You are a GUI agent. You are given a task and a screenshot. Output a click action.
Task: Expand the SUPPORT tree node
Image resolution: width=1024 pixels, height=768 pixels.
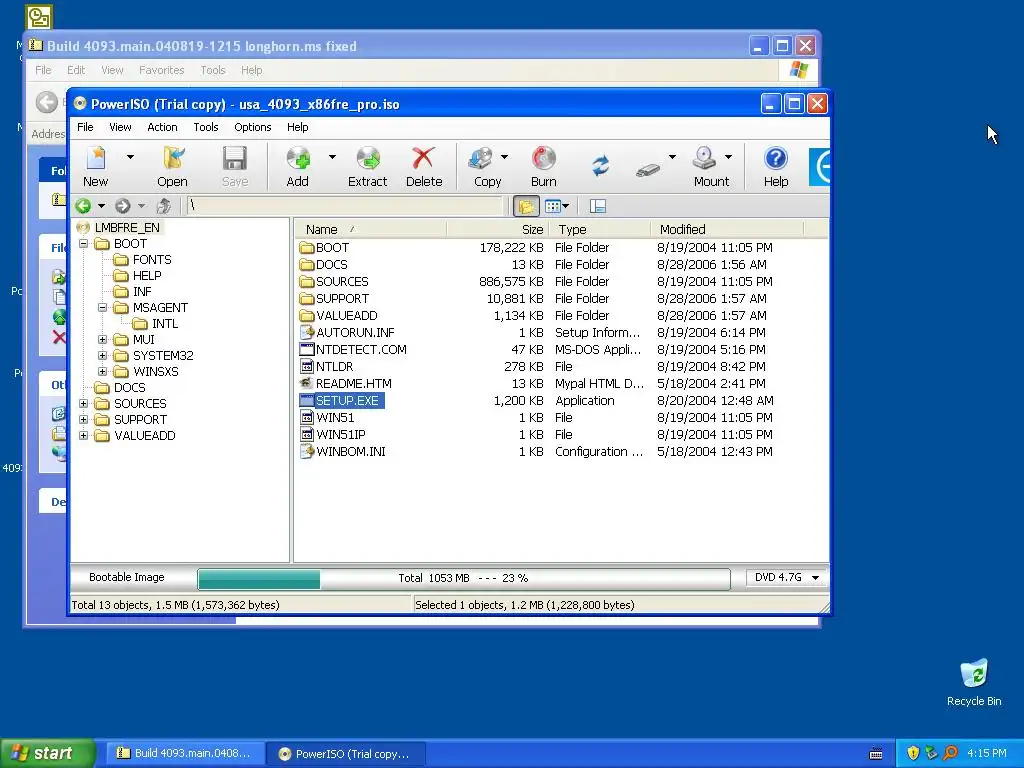coord(84,419)
